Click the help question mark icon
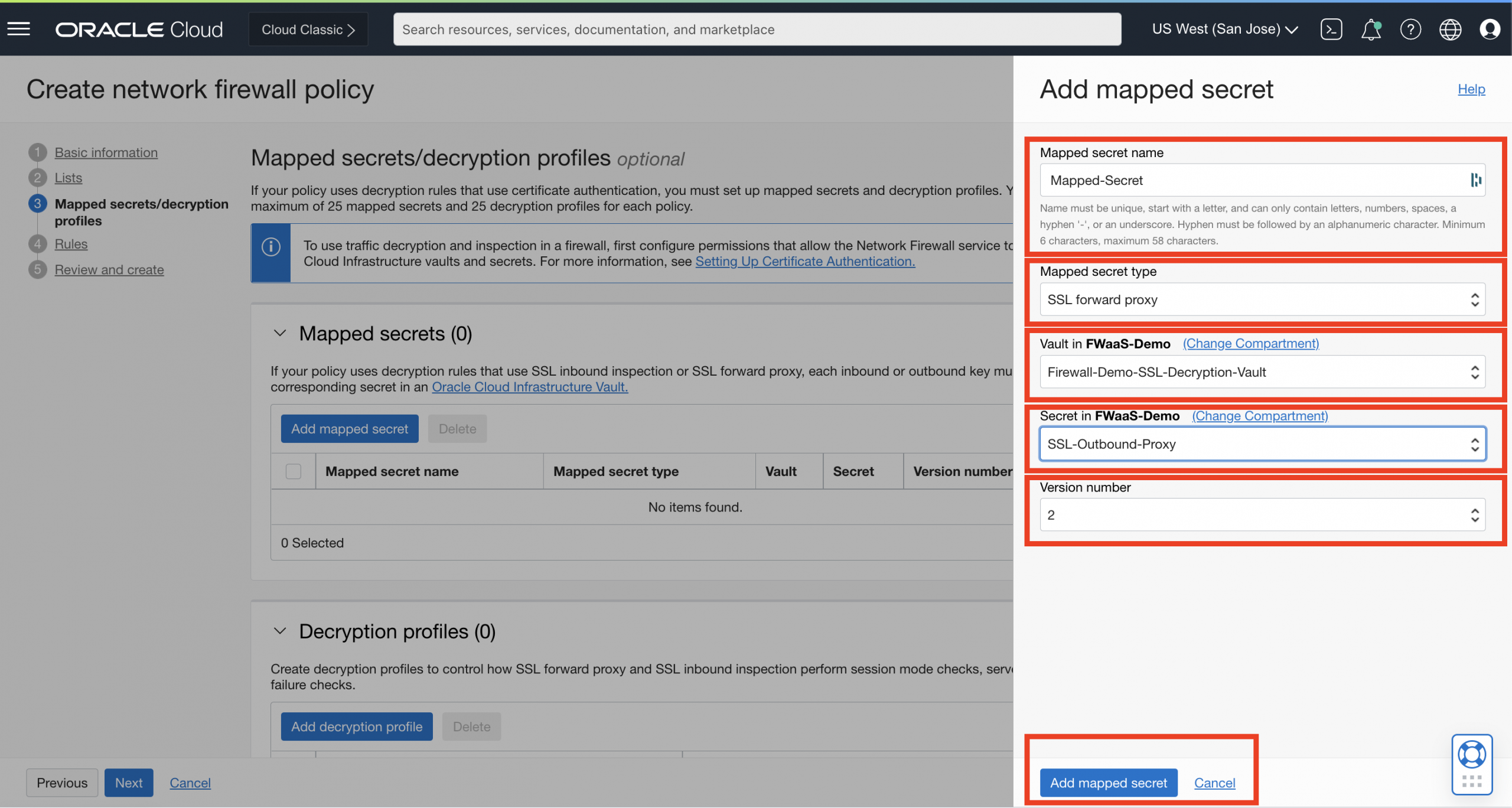This screenshot has width=1512, height=808. click(x=1410, y=29)
